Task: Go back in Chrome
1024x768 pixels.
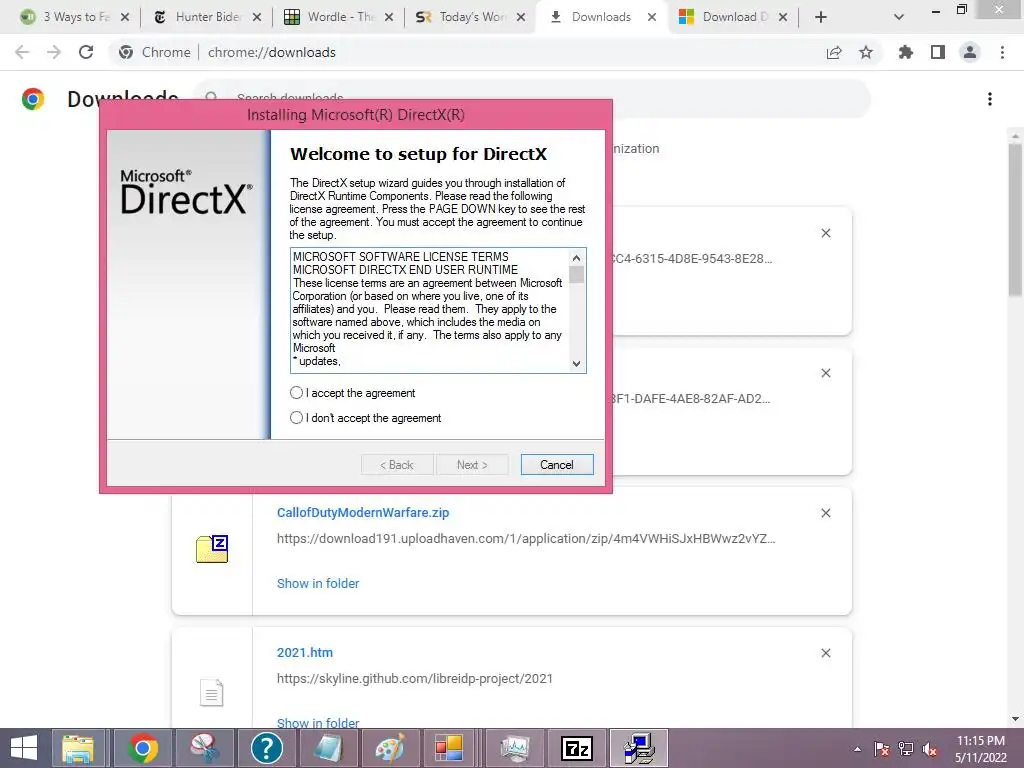Action: pyautogui.click(x=22, y=52)
